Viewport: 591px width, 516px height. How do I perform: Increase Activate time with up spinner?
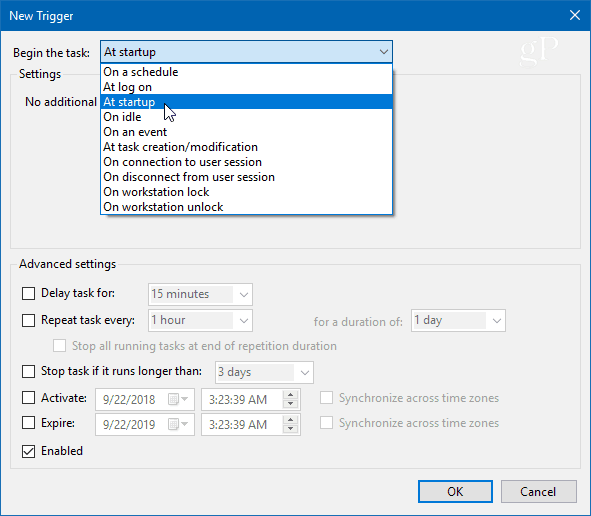click(x=290, y=395)
